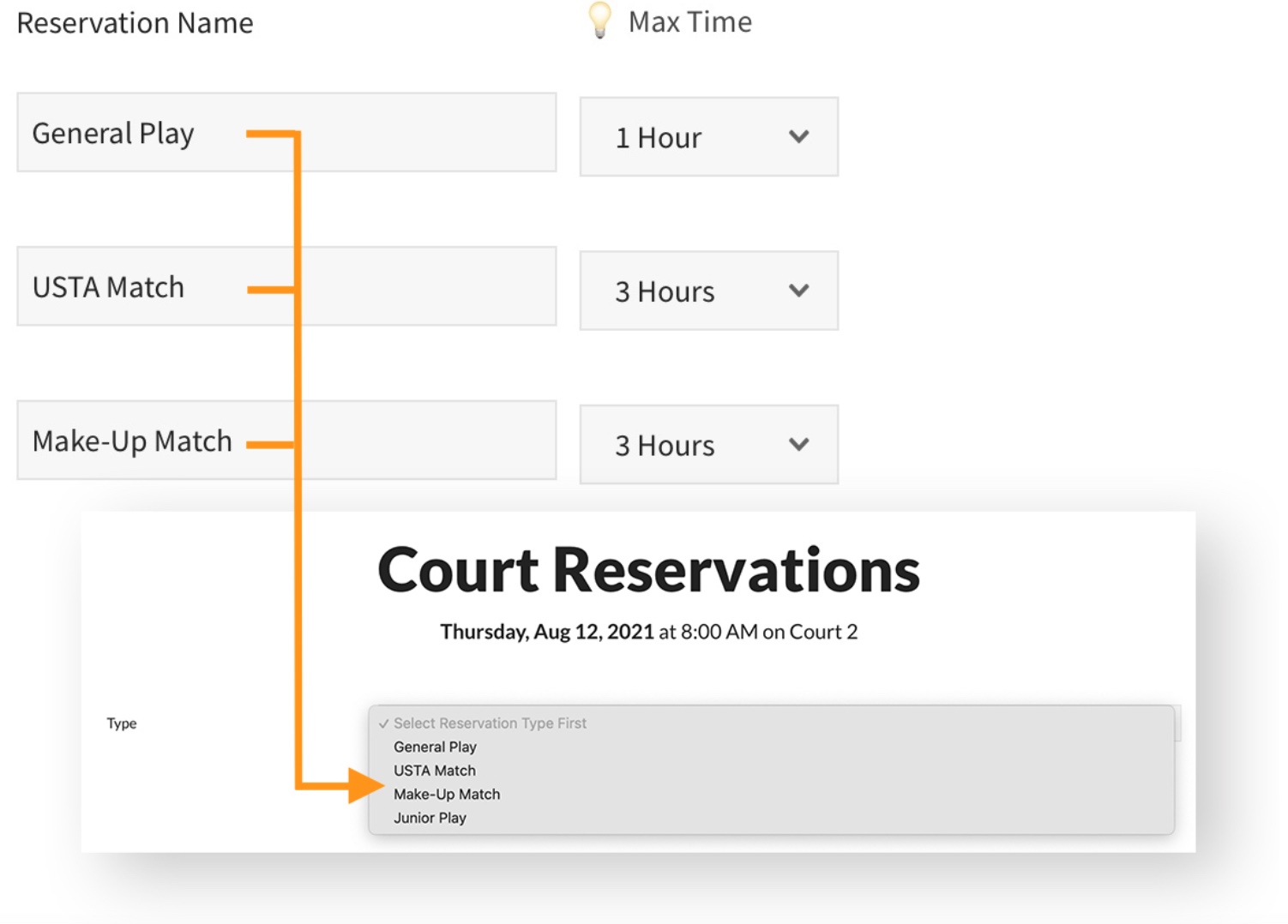The height and width of the screenshot is (924, 1288).
Task: Click the checkmark beside Select Reservation Type First
Action: (x=383, y=723)
